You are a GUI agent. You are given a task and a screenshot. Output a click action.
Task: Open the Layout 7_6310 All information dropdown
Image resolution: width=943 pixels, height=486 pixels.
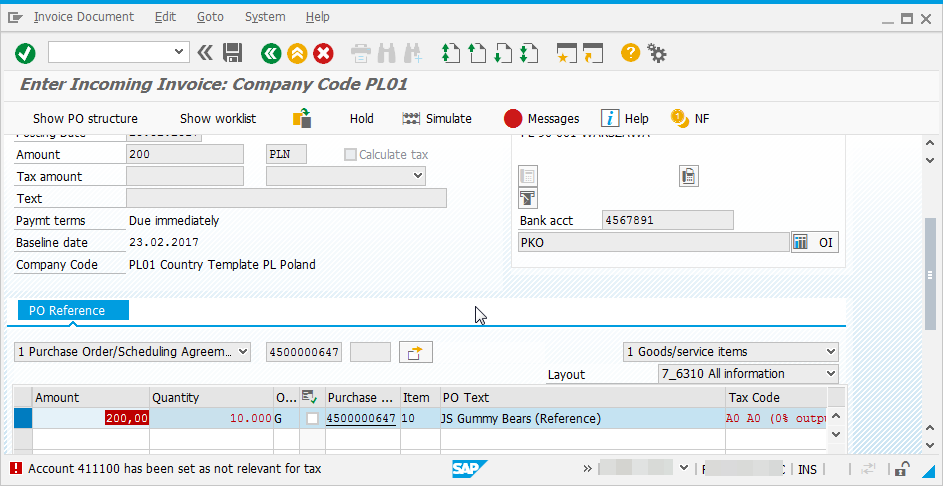tap(830, 374)
